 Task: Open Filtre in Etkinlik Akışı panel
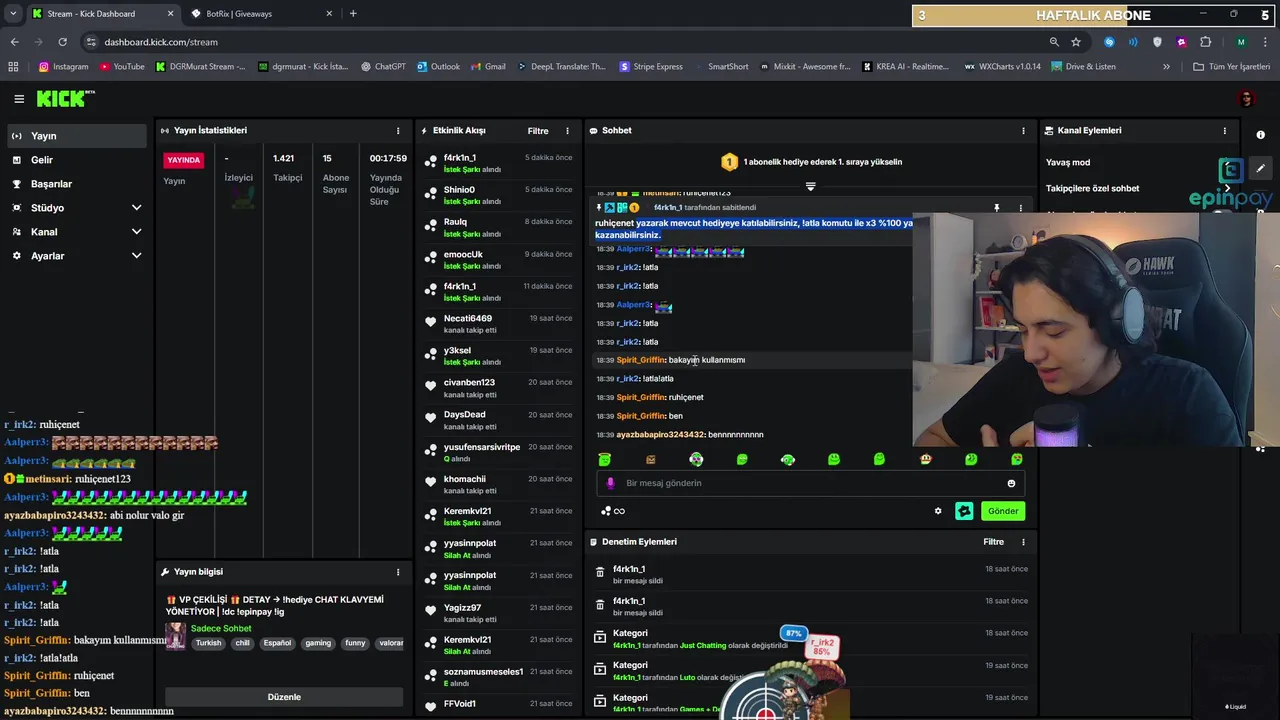click(538, 131)
